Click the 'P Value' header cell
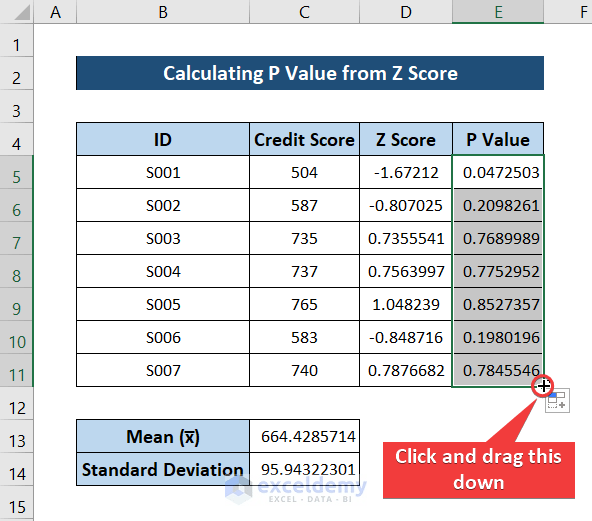 coord(498,139)
